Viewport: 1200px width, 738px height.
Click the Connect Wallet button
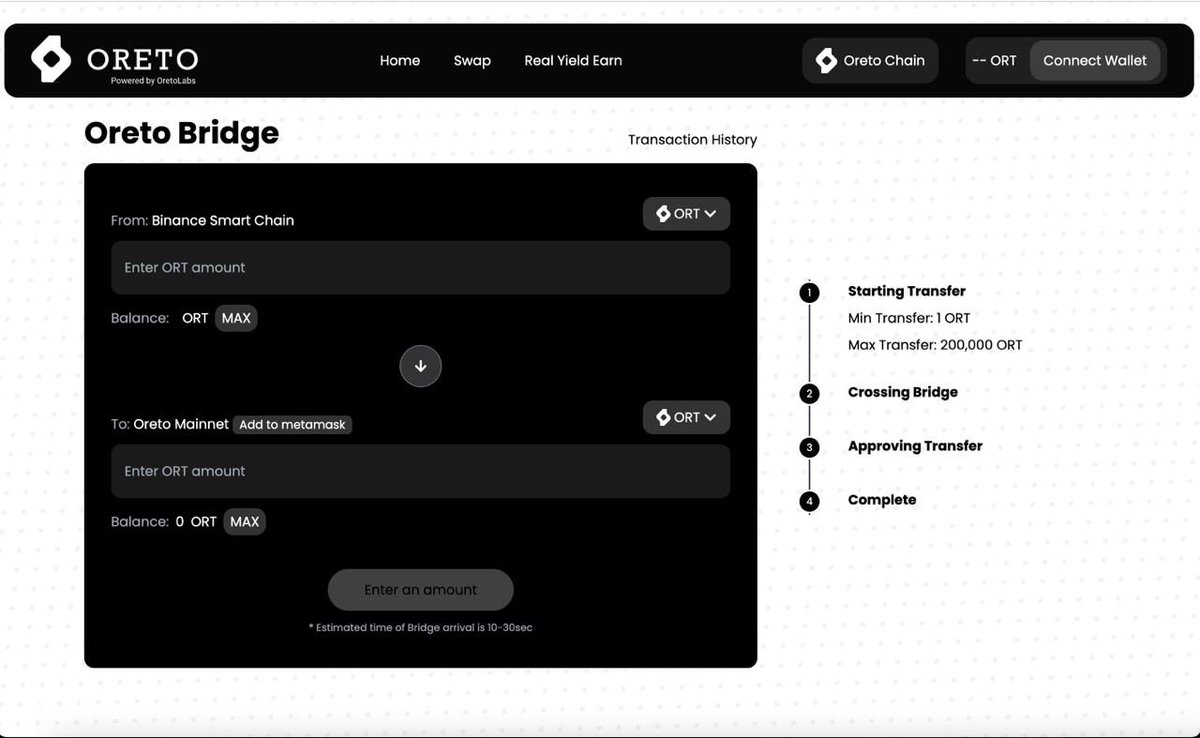(x=1095, y=61)
